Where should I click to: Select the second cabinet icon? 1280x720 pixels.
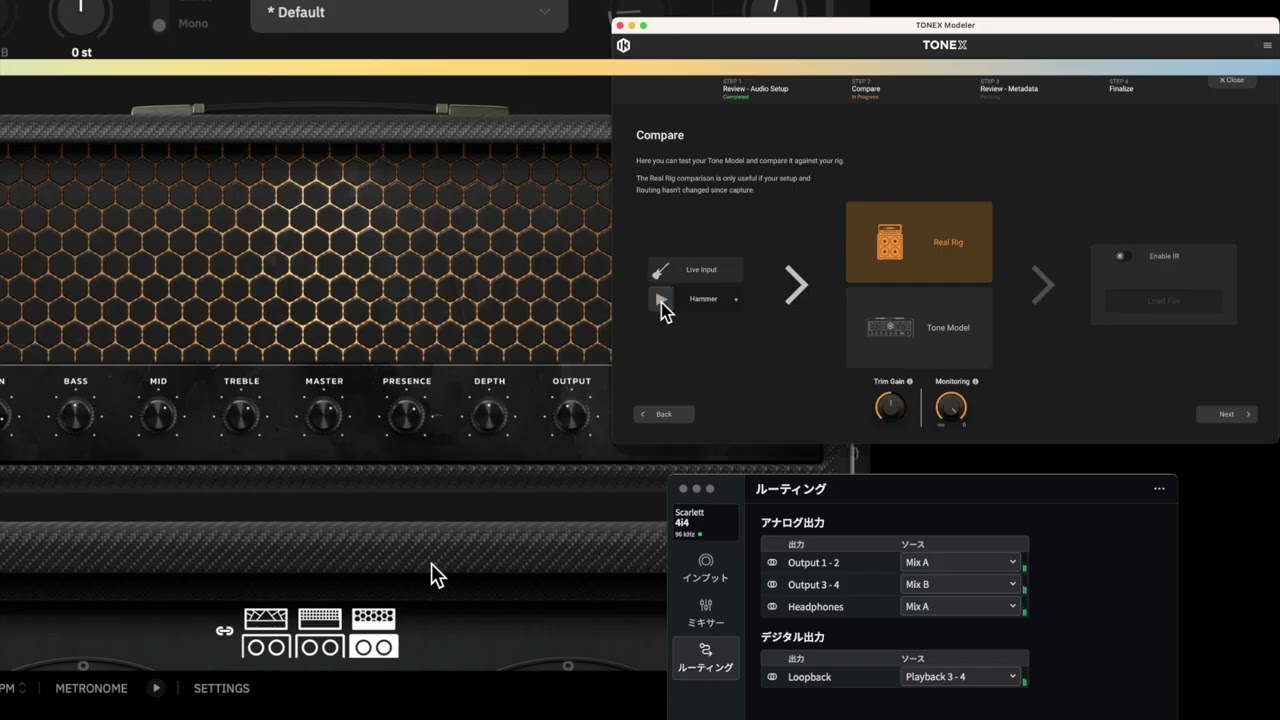tap(320, 646)
